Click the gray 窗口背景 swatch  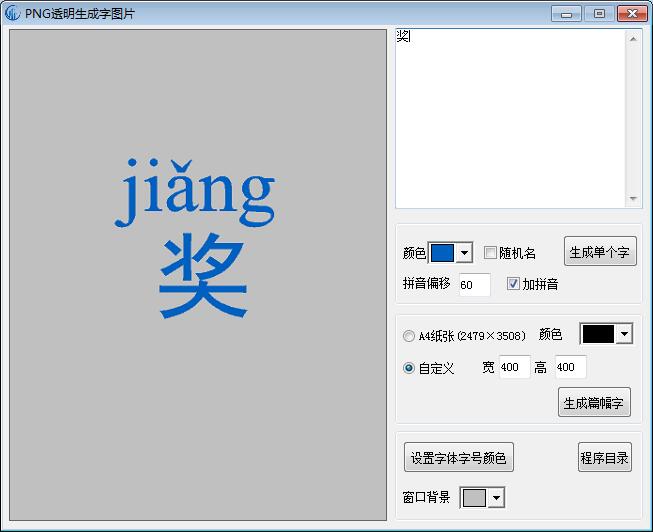pos(474,497)
